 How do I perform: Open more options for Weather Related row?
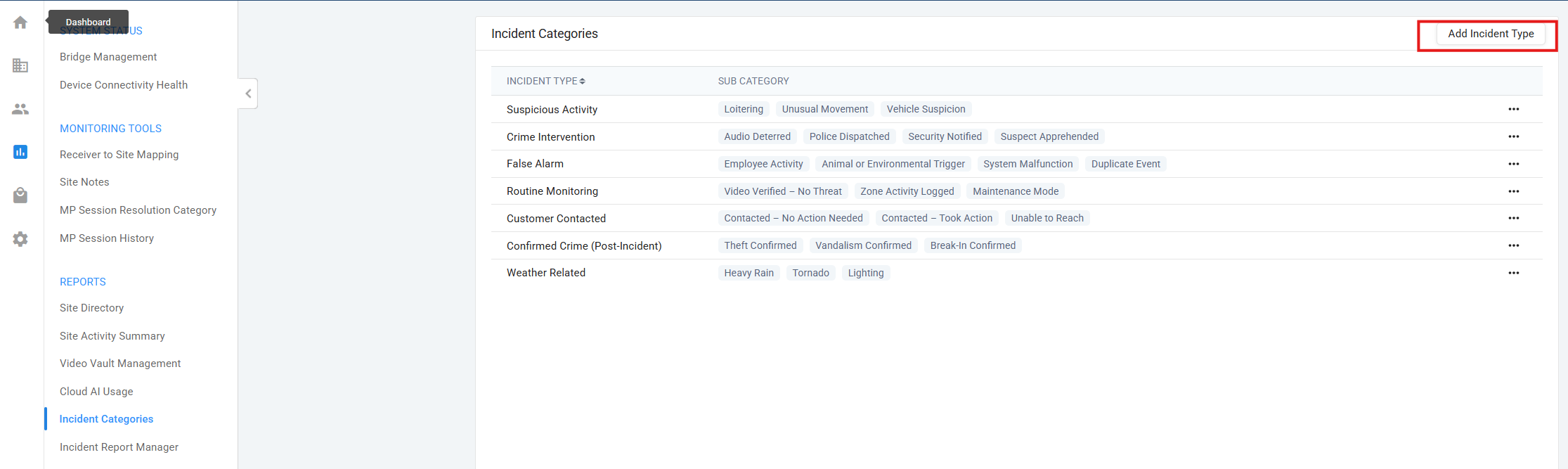pyautogui.click(x=1513, y=273)
